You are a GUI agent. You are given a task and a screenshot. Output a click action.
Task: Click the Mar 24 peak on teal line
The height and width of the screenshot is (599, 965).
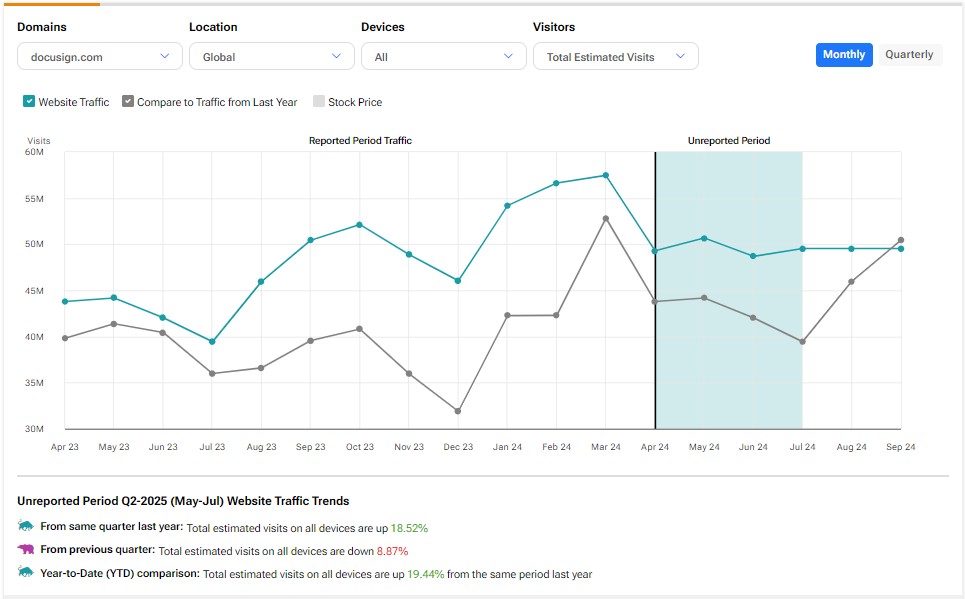coord(606,175)
